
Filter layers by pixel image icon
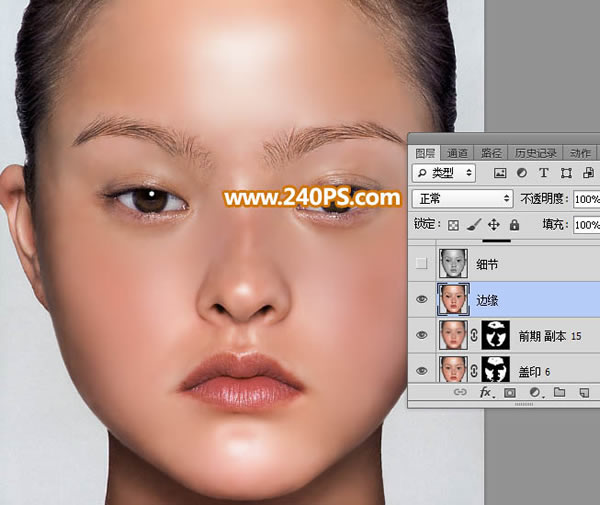pyautogui.click(x=500, y=173)
